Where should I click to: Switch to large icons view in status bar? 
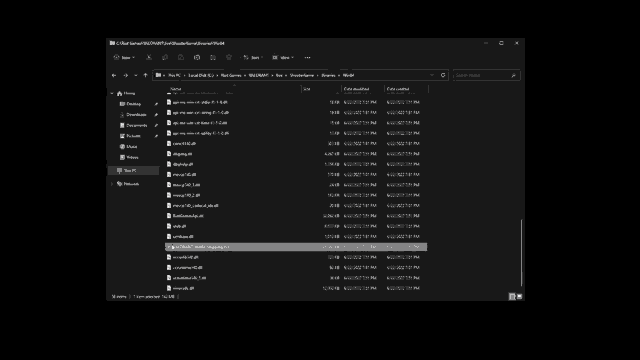coord(519,297)
